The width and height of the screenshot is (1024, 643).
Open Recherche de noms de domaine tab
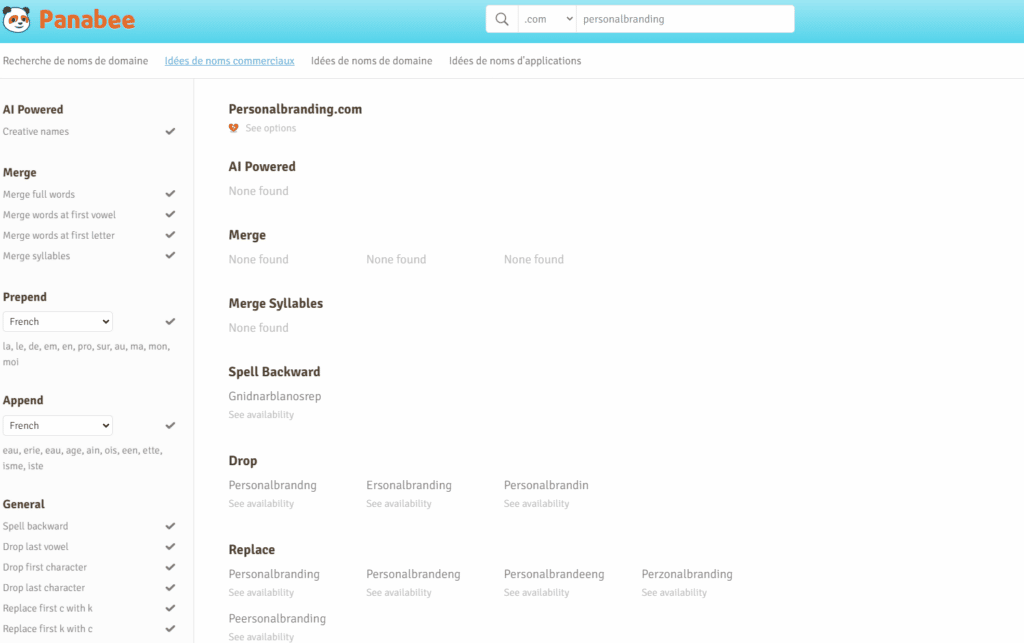pos(75,61)
